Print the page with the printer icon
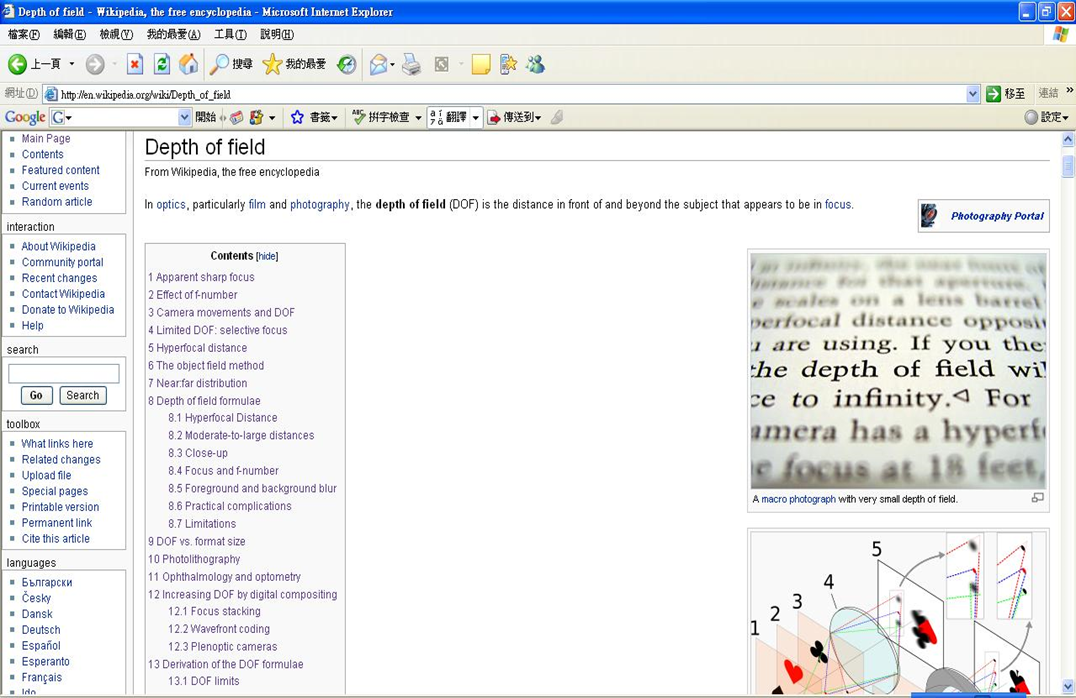1076x698 pixels. click(x=412, y=65)
